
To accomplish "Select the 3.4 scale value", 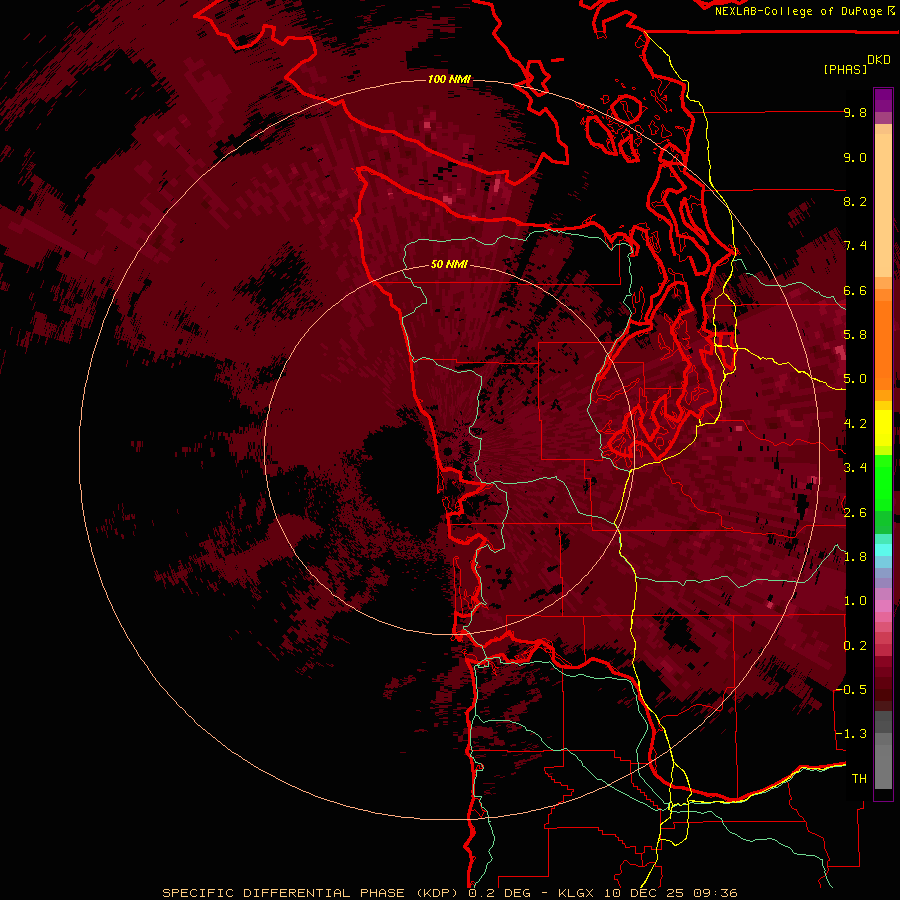I will click(x=855, y=468).
